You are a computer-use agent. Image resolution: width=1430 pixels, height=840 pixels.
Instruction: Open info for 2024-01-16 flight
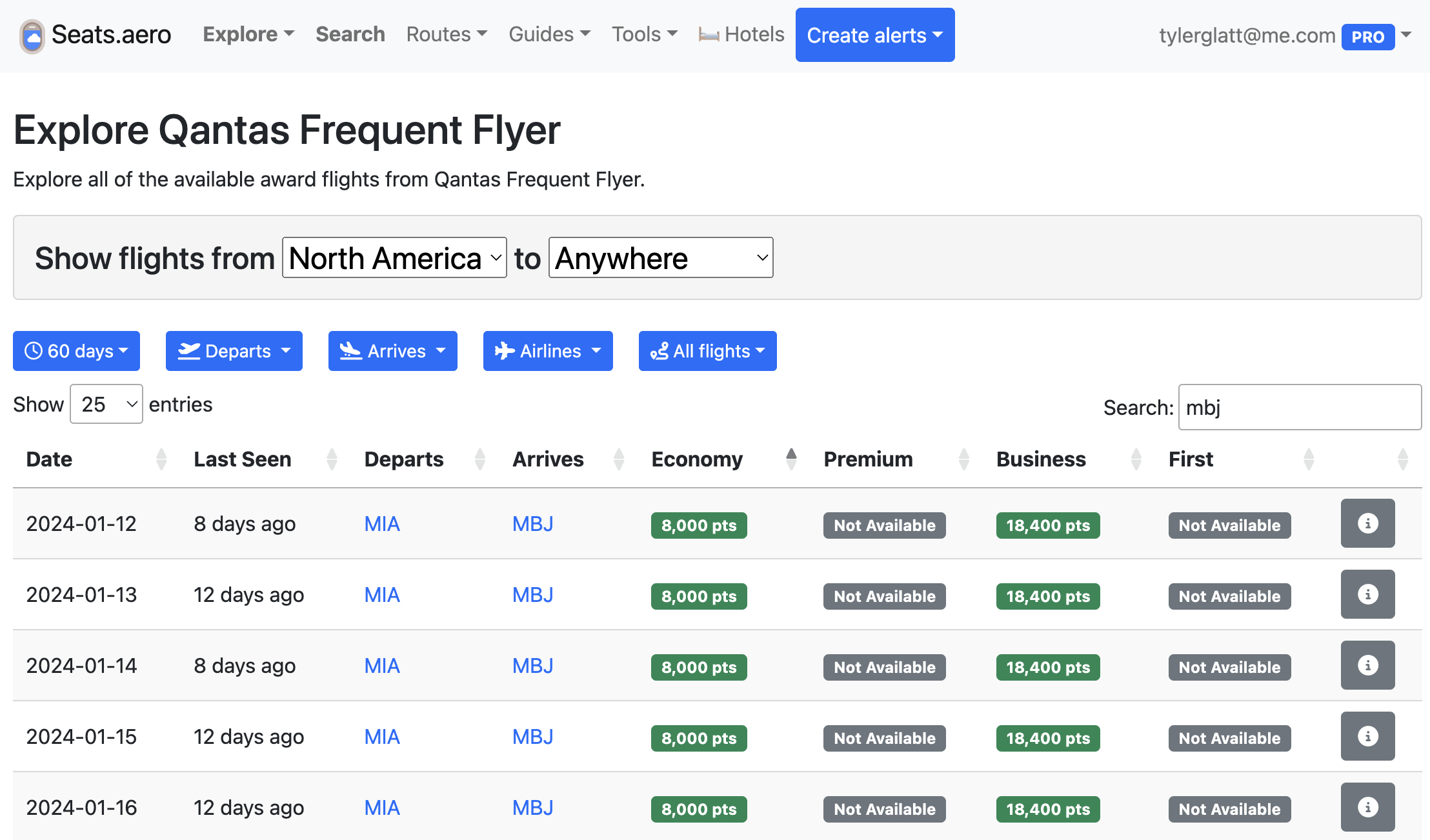coord(1367,807)
